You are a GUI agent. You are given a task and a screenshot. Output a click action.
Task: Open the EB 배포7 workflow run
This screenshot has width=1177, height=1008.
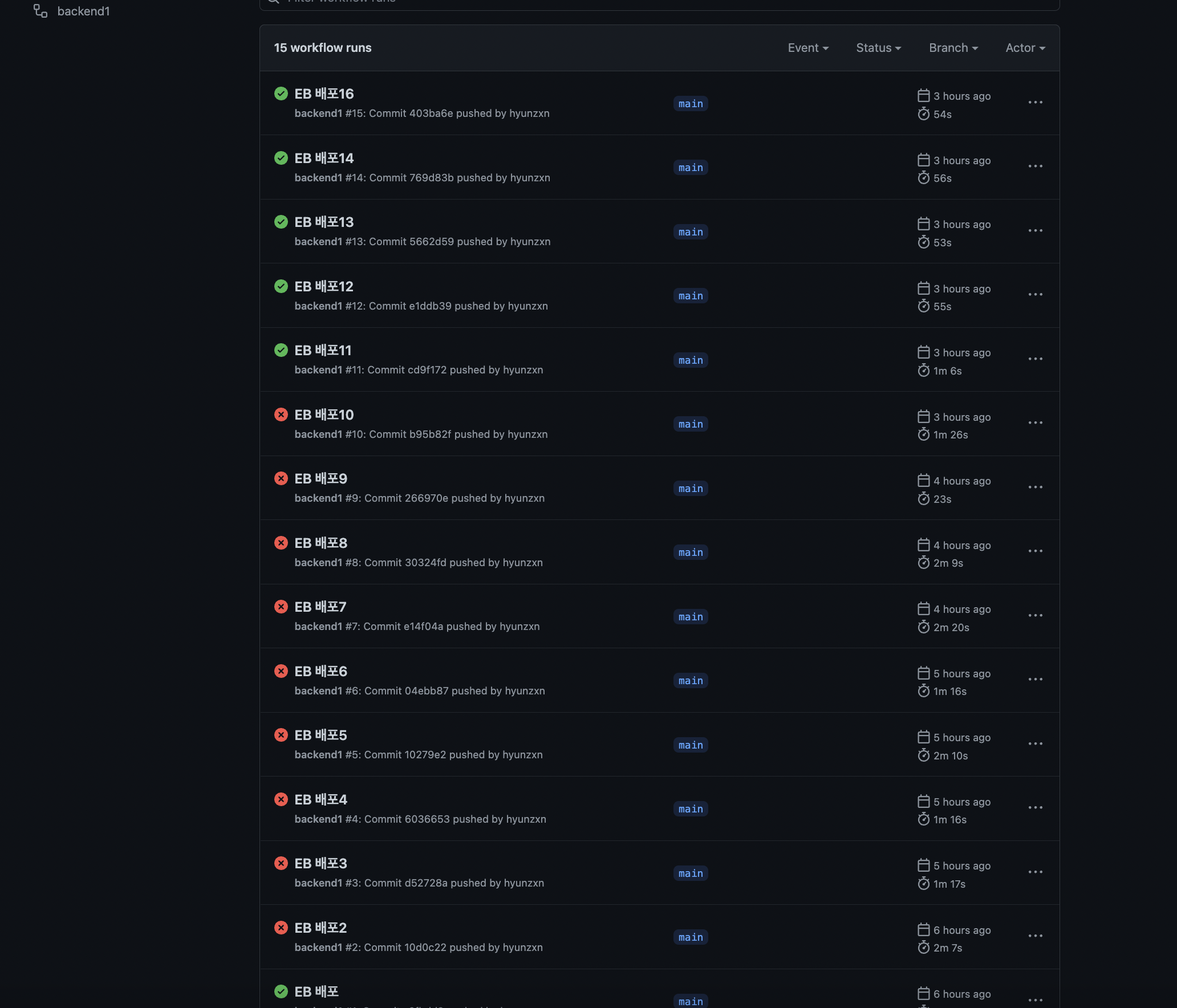pyautogui.click(x=320, y=607)
